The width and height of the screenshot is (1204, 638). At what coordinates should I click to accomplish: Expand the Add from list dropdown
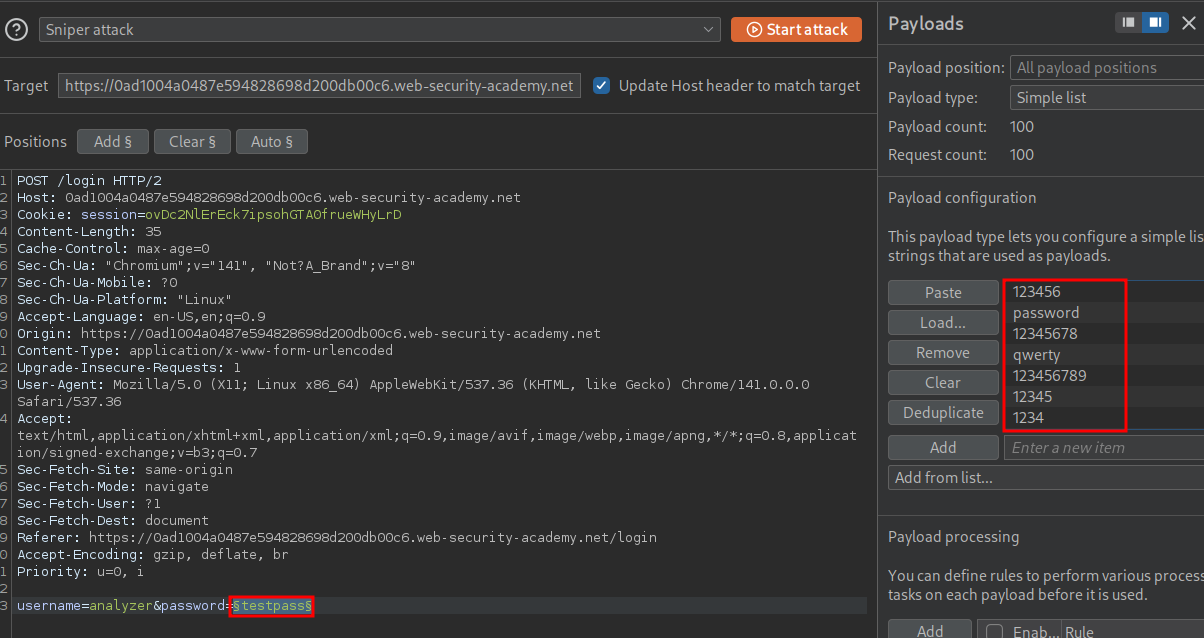click(x=1045, y=478)
